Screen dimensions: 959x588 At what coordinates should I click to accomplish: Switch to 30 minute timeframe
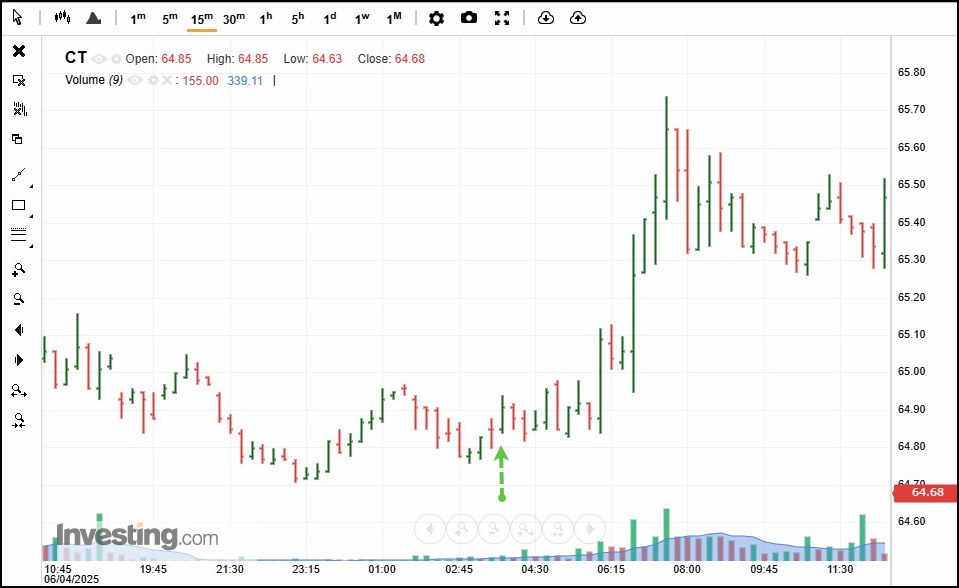(234, 18)
